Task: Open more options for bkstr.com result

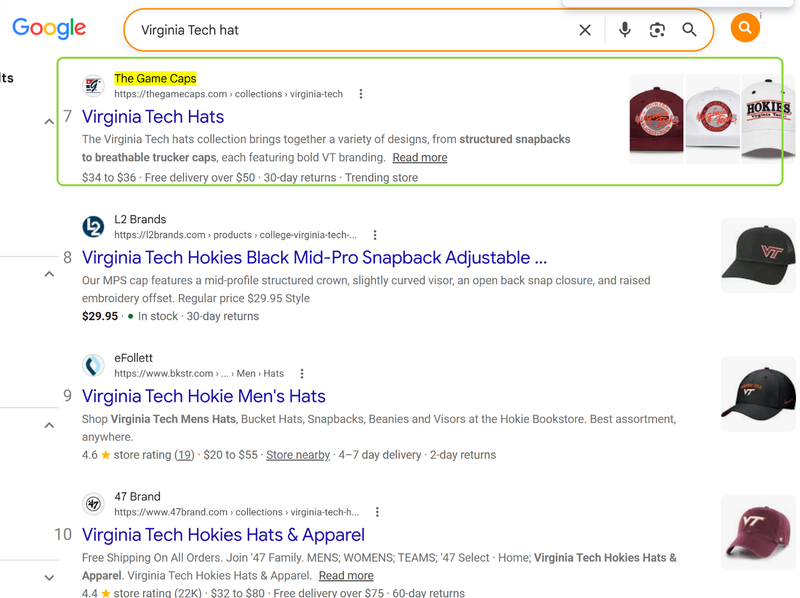Action: pyautogui.click(x=302, y=373)
